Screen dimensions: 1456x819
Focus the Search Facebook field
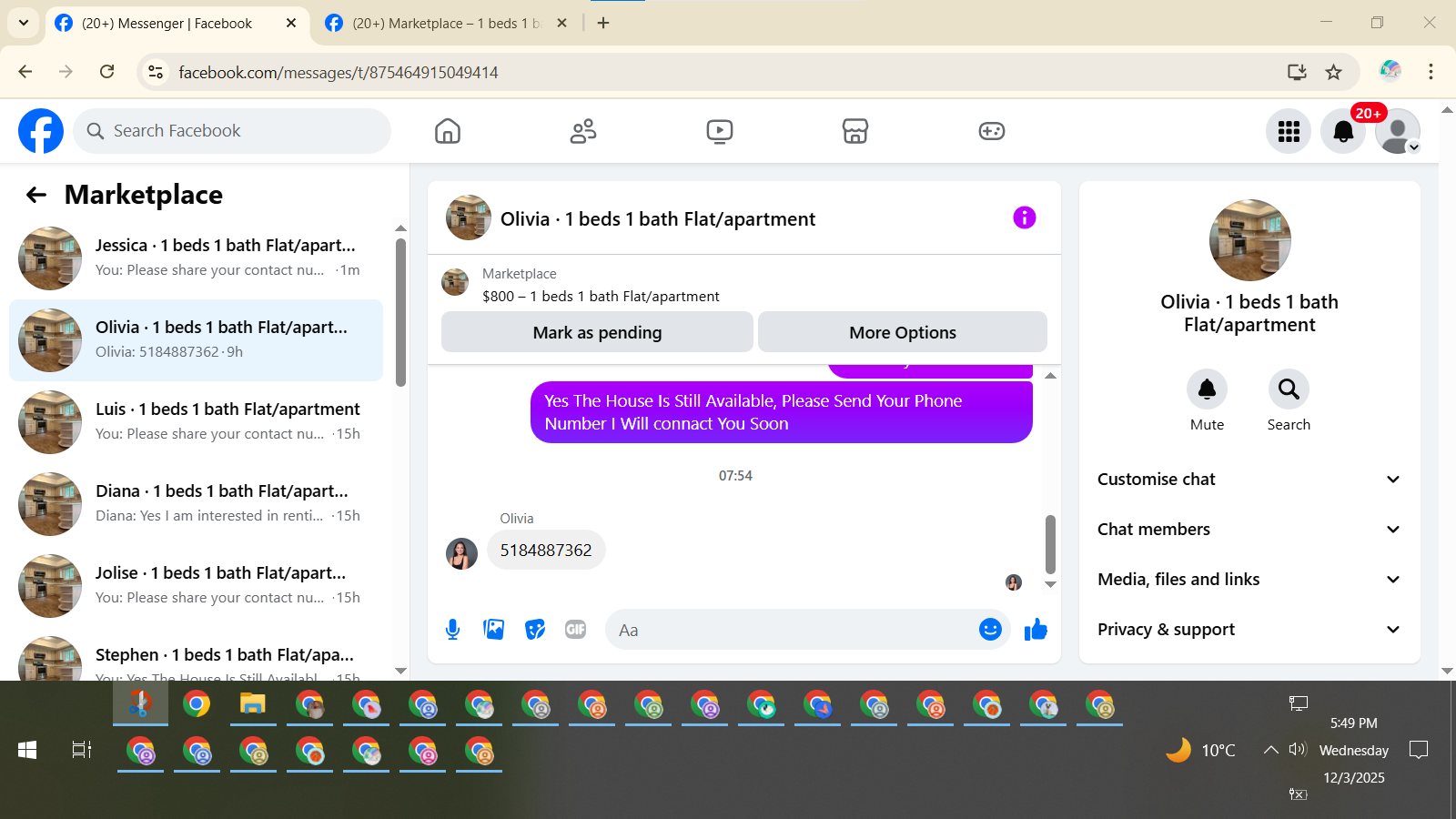232,131
